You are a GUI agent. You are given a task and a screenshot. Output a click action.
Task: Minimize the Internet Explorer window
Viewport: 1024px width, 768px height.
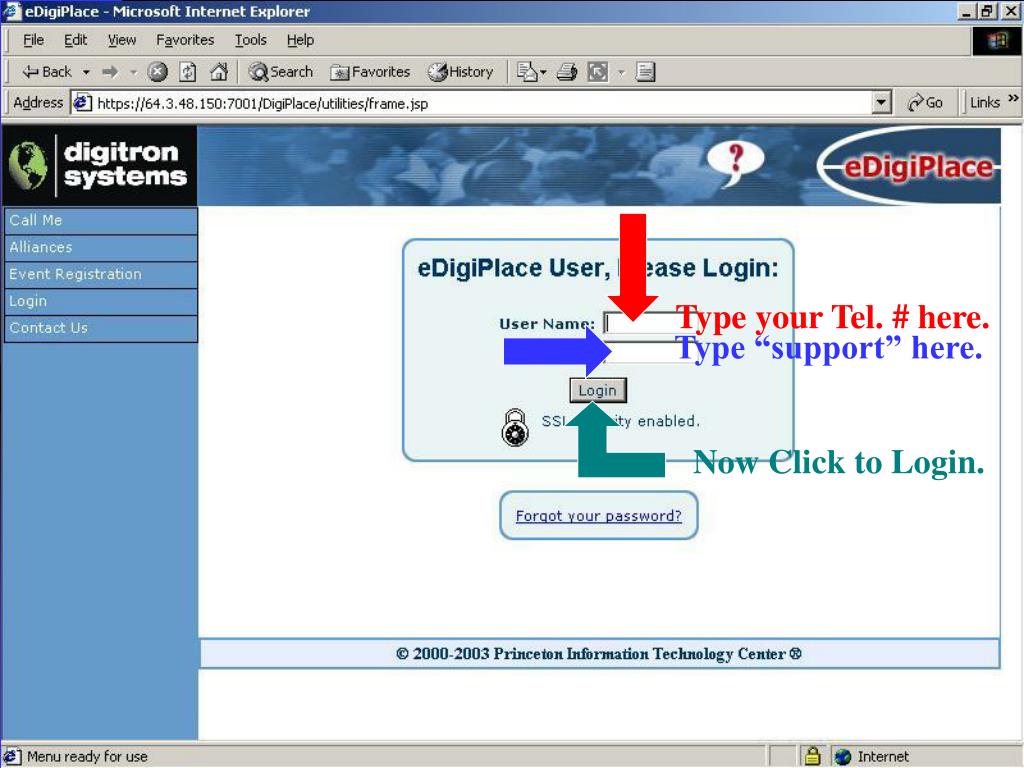click(968, 11)
